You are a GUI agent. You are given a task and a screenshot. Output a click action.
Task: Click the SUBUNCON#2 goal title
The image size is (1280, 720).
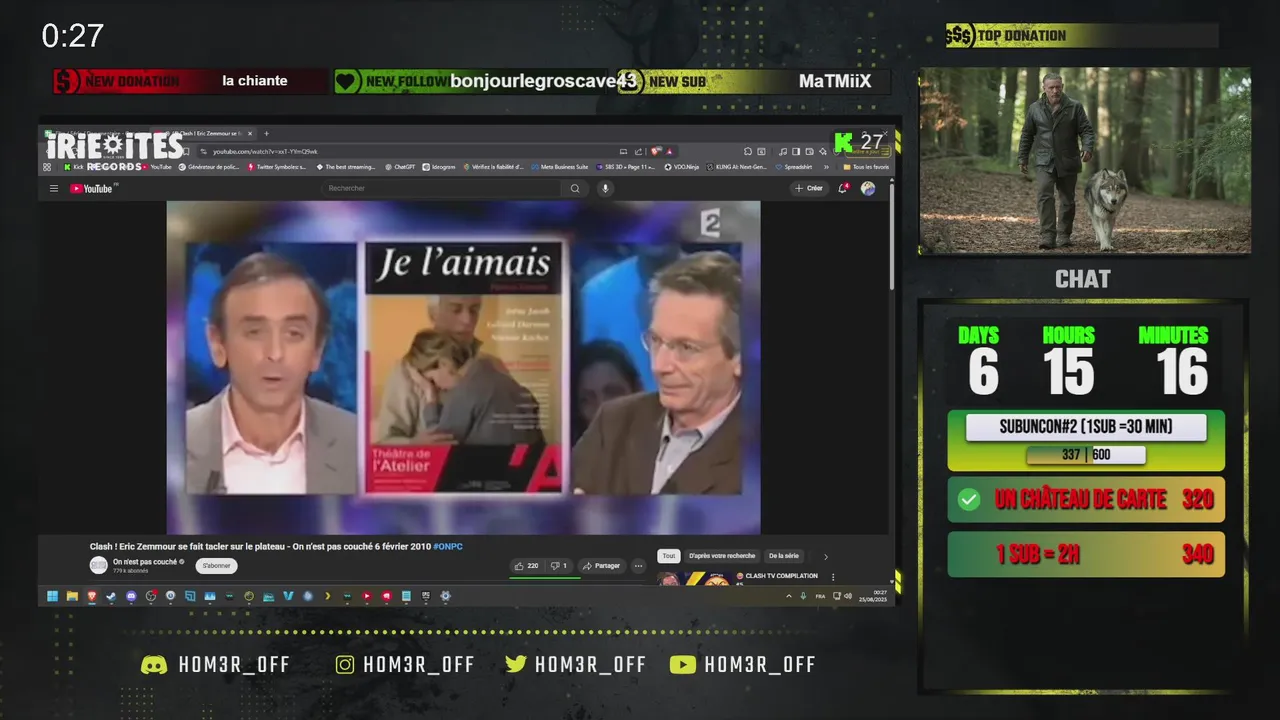[x=1086, y=427]
